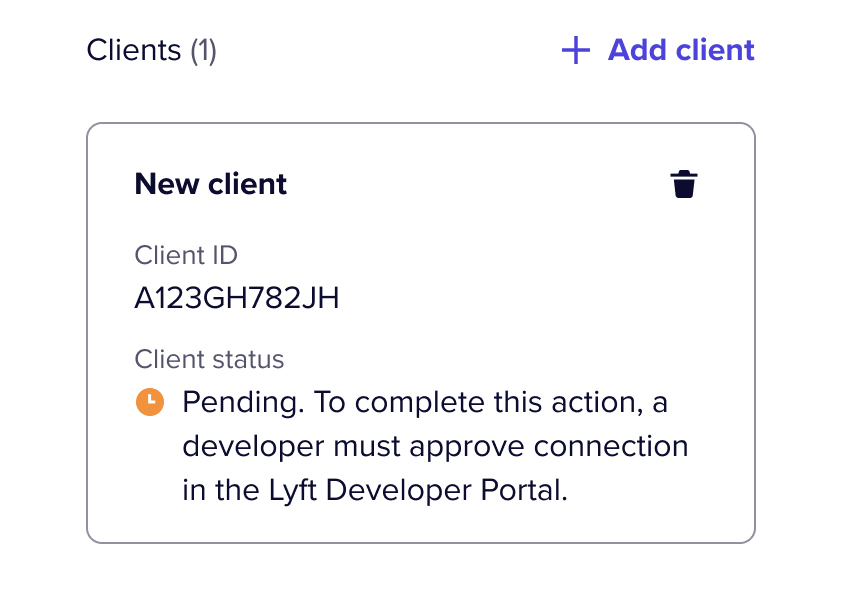
Task: Click the (1) clients count
Action: pos(203,50)
